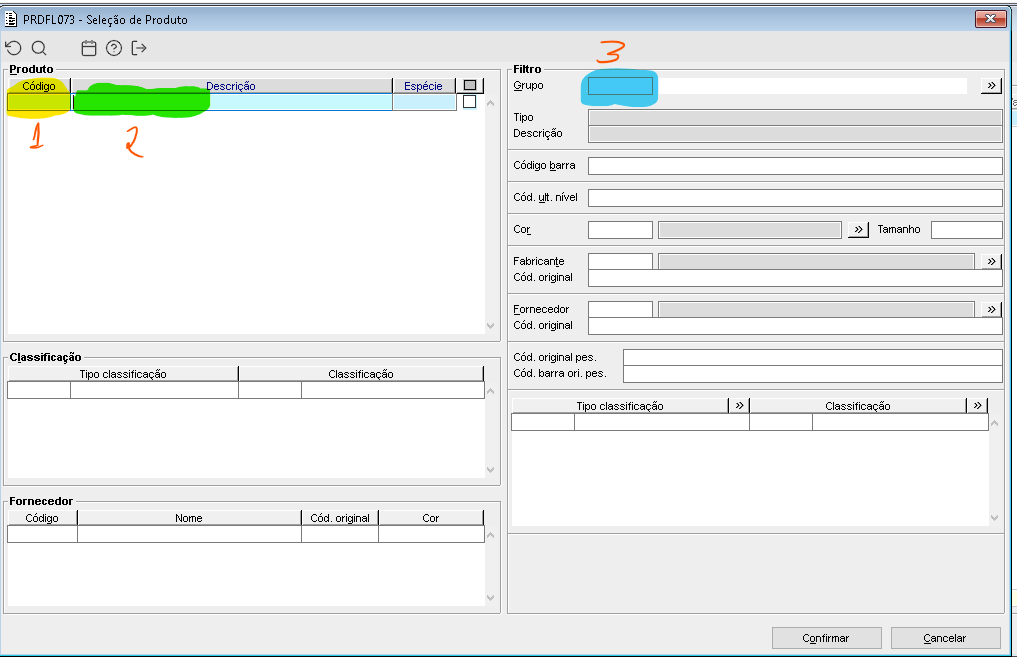
Task: Open the Grupo lookup arrow button
Action: coord(990,86)
